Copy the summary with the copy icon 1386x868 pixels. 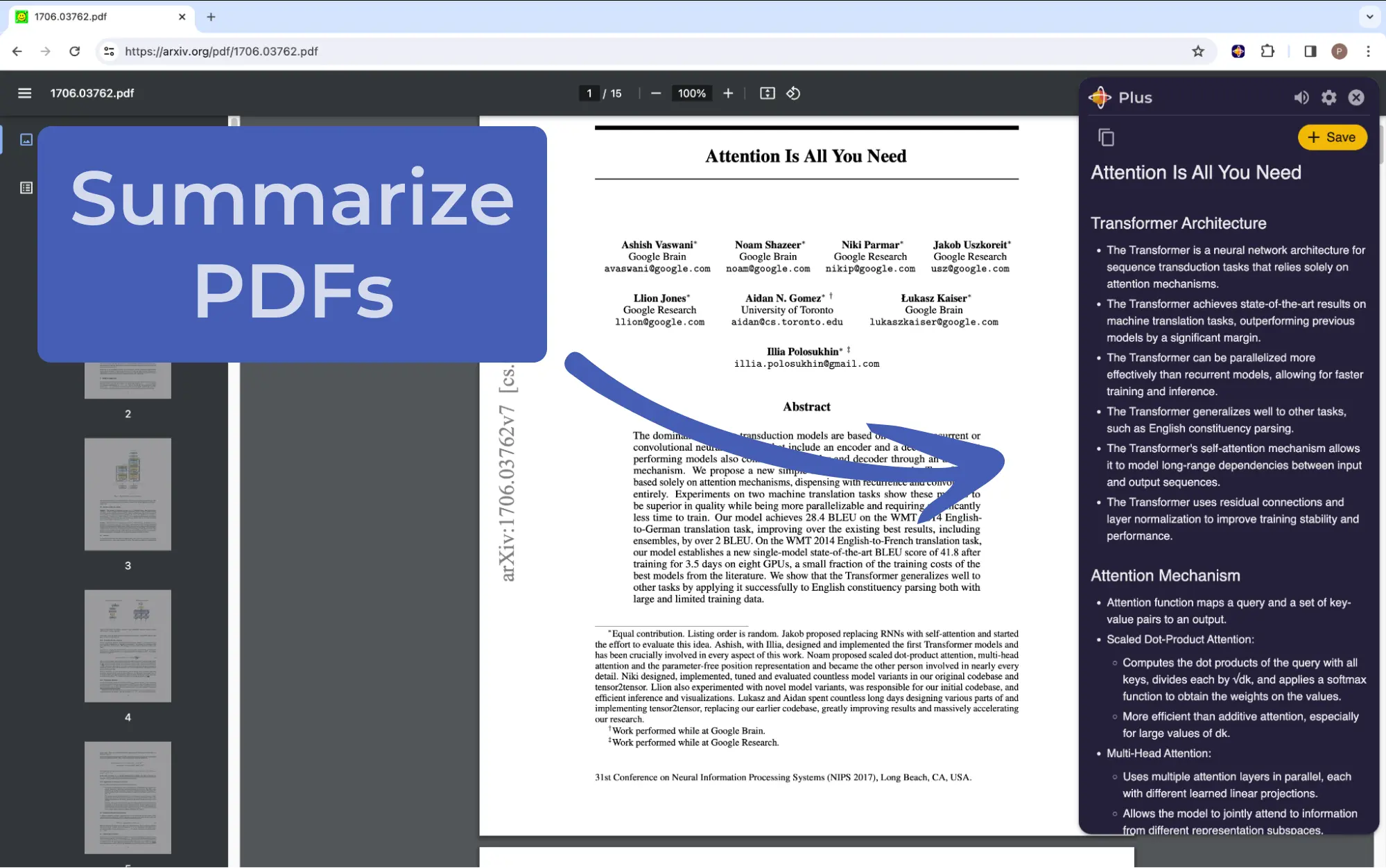coord(1105,137)
